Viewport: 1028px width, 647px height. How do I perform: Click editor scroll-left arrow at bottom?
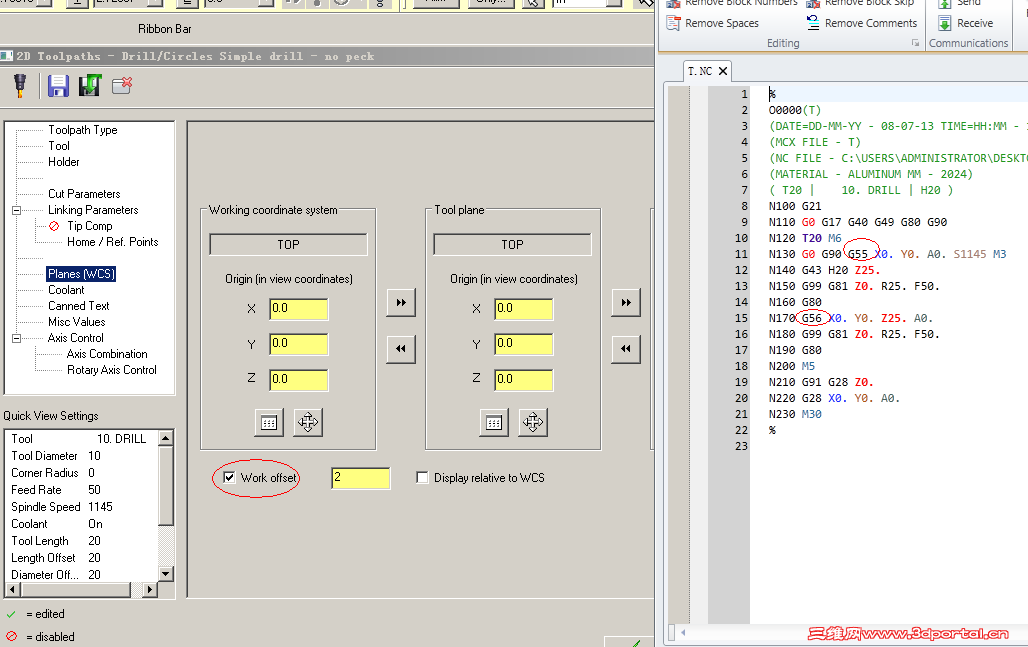(683, 633)
